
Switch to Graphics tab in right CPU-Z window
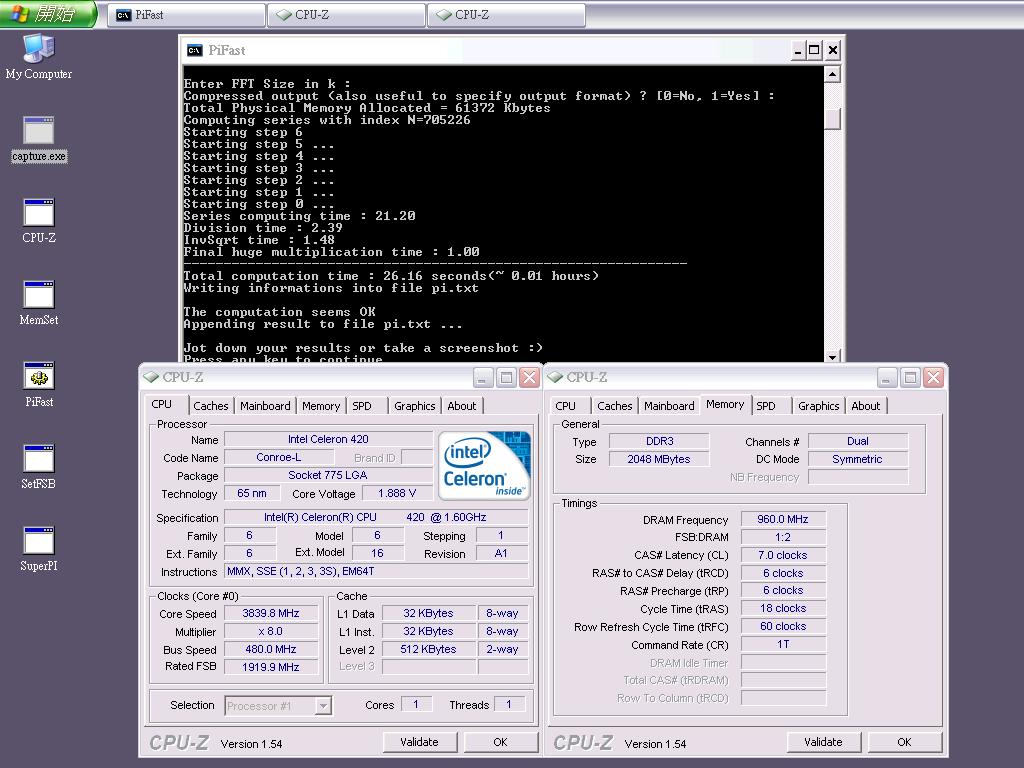818,406
